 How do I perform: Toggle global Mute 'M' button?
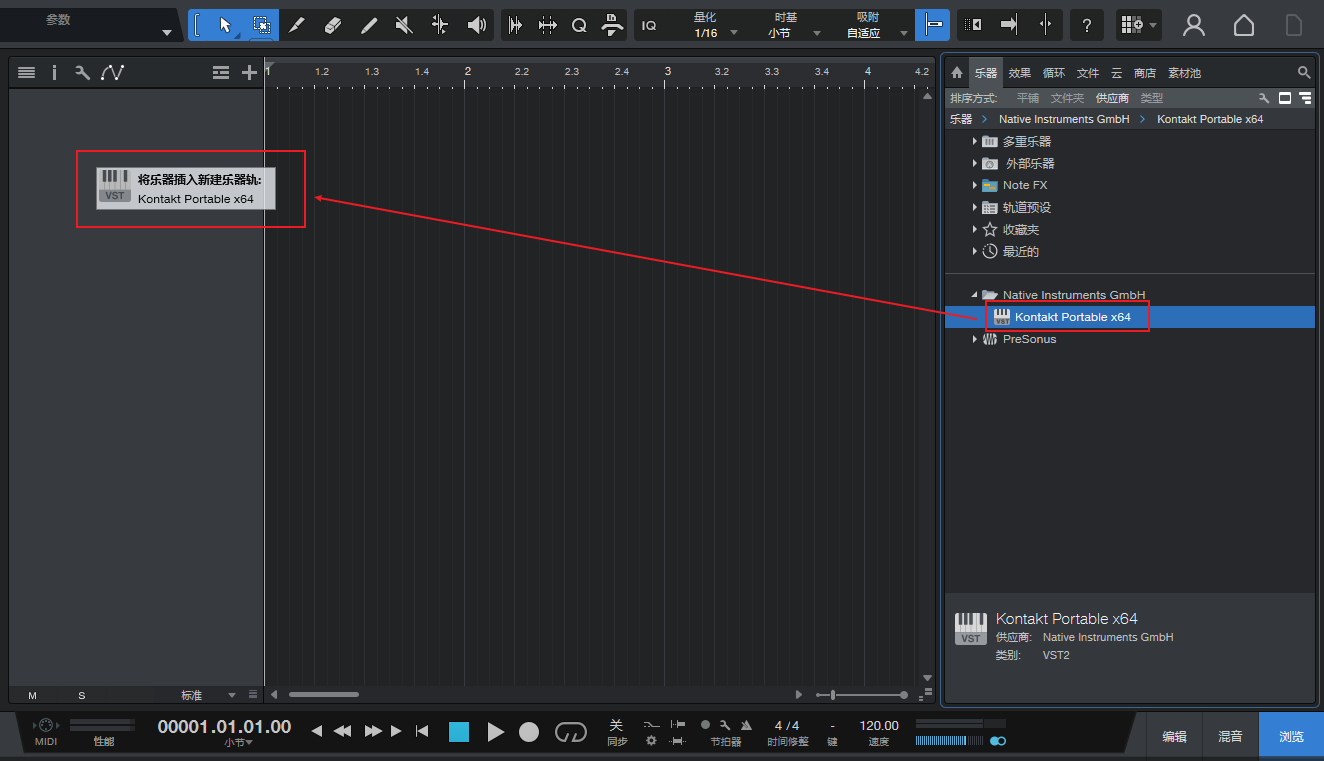pyautogui.click(x=33, y=695)
